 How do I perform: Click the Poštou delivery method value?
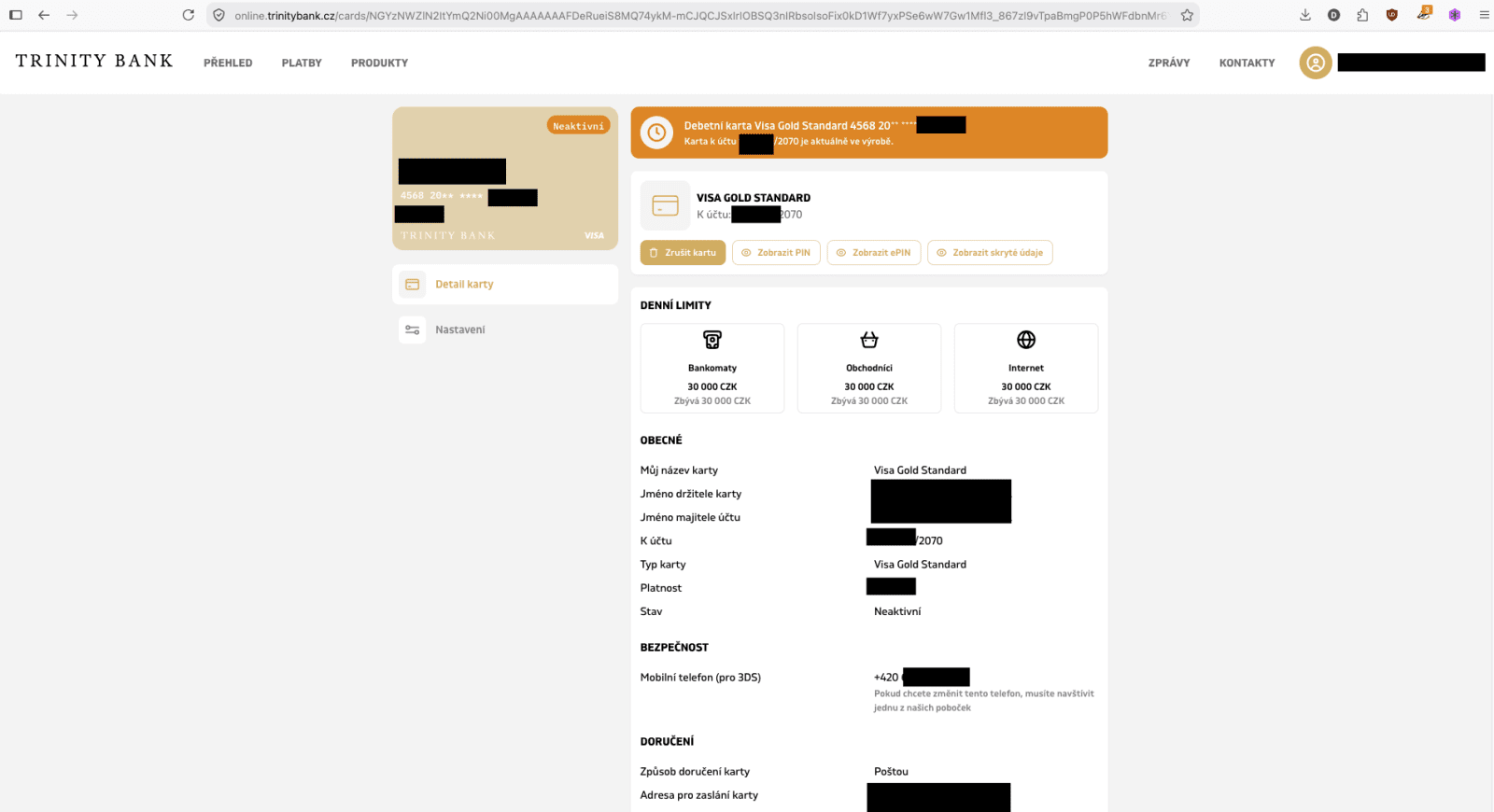tap(891, 772)
